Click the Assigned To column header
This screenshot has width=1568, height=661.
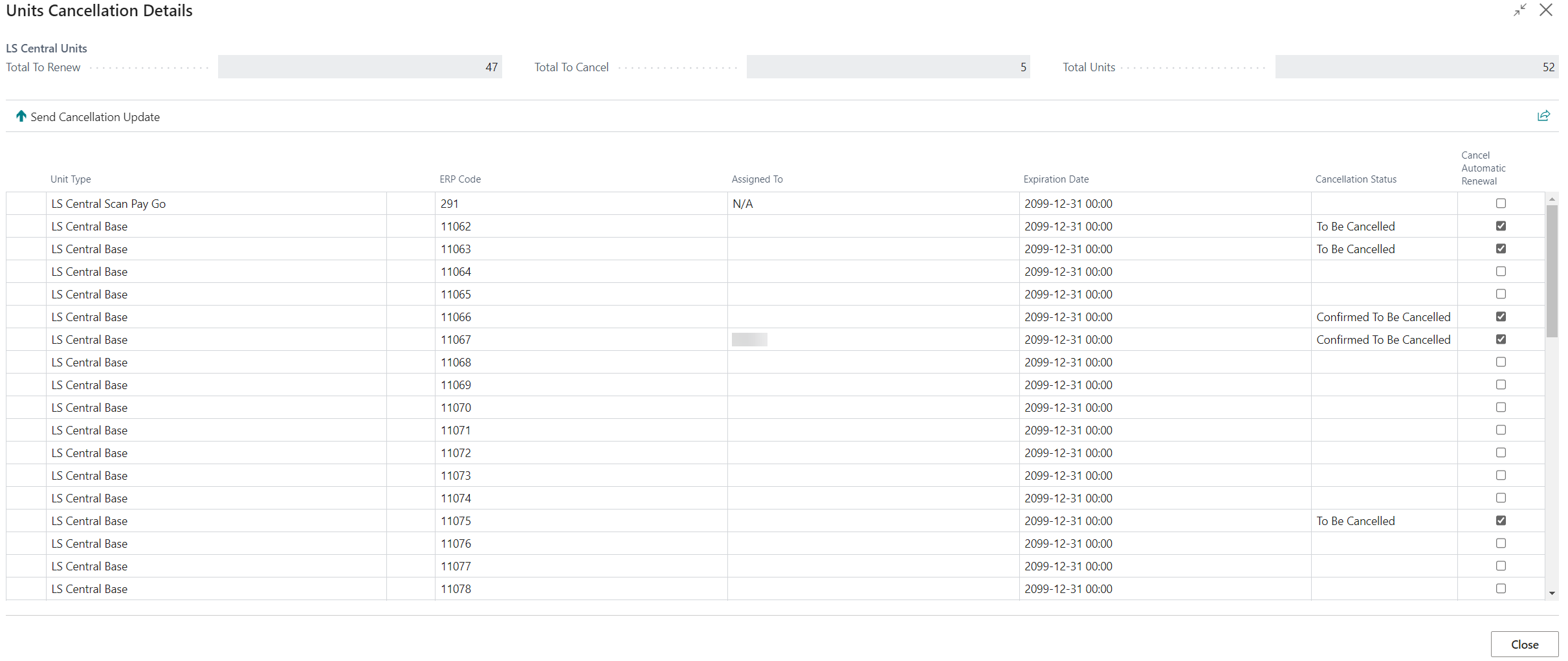757,179
